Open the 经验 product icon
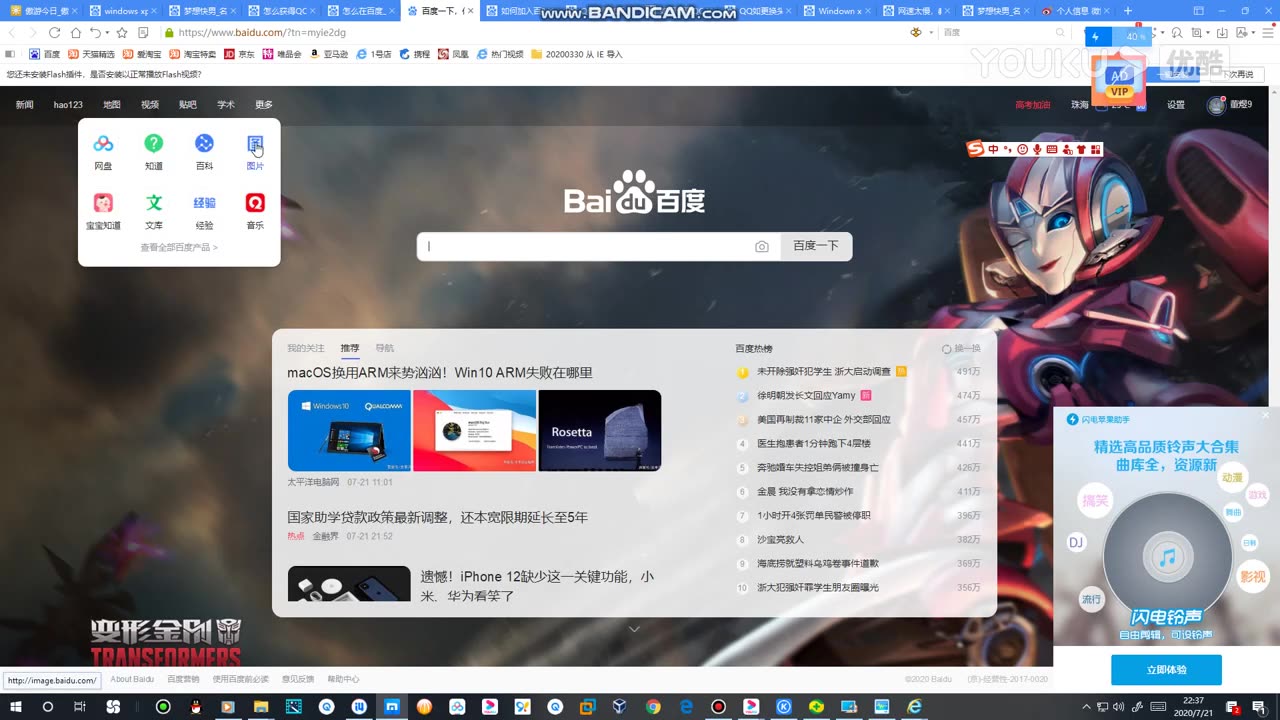This screenshot has height=720, width=1280. tap(204, 203)
